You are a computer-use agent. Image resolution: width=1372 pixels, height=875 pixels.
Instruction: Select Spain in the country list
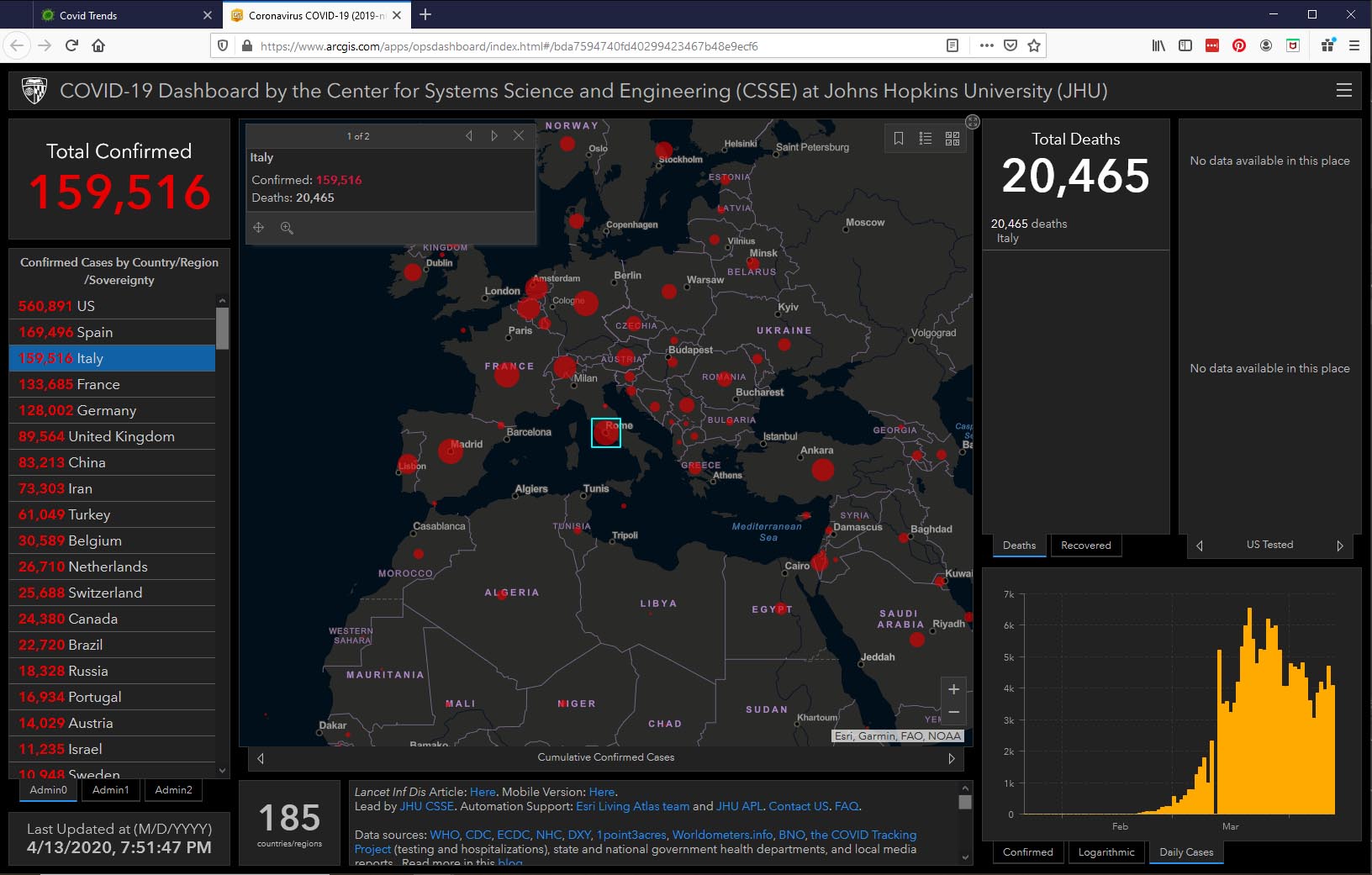112,332
